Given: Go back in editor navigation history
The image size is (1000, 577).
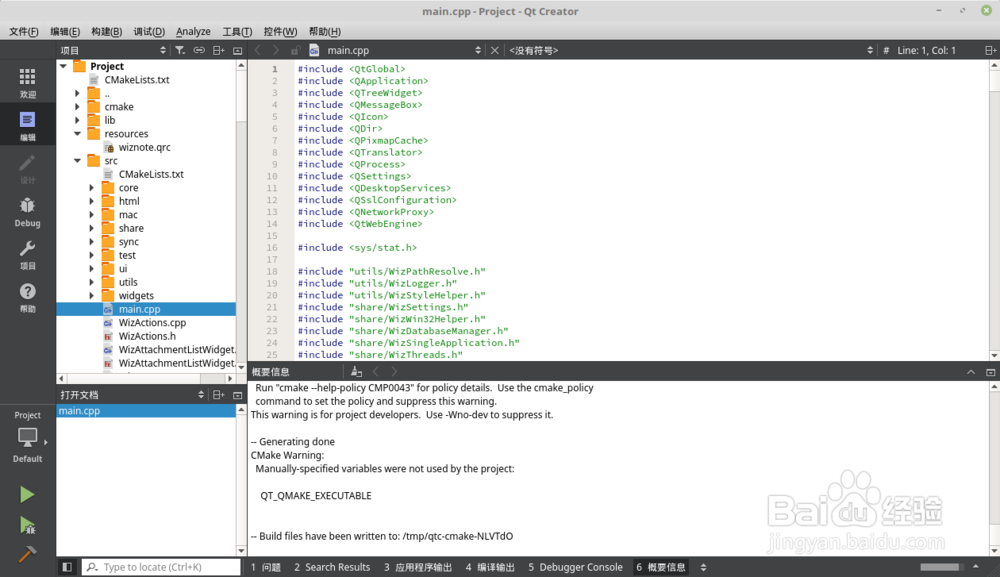Looking at the screenshot, I should (x=258, y=50).
